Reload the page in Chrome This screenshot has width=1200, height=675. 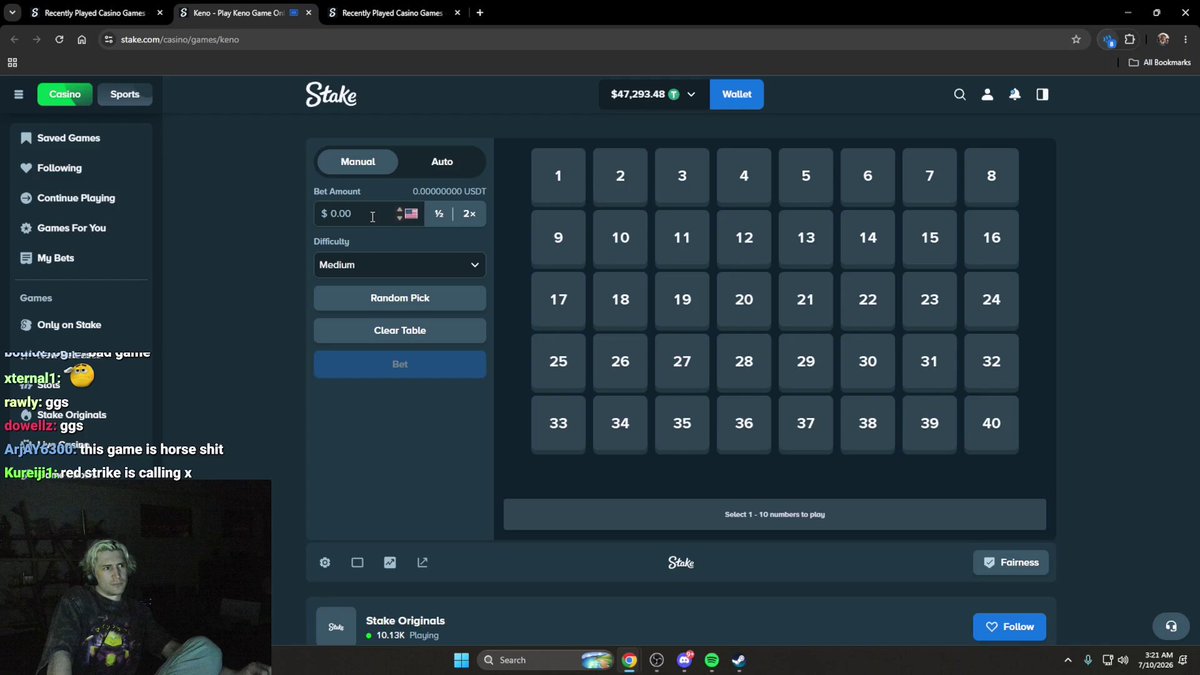point(59,39)
